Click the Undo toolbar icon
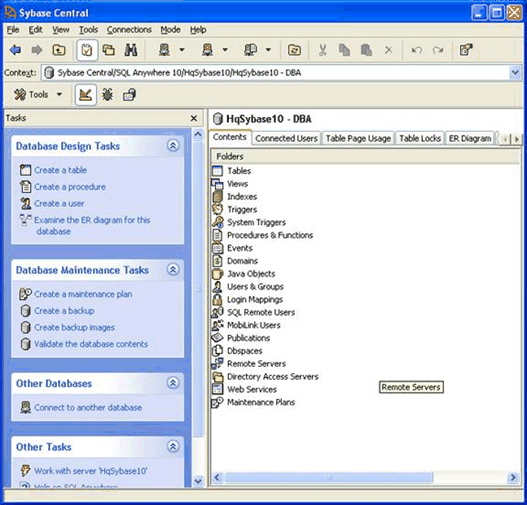The width and height of the screenshot is (527, 505). (417, 50)
